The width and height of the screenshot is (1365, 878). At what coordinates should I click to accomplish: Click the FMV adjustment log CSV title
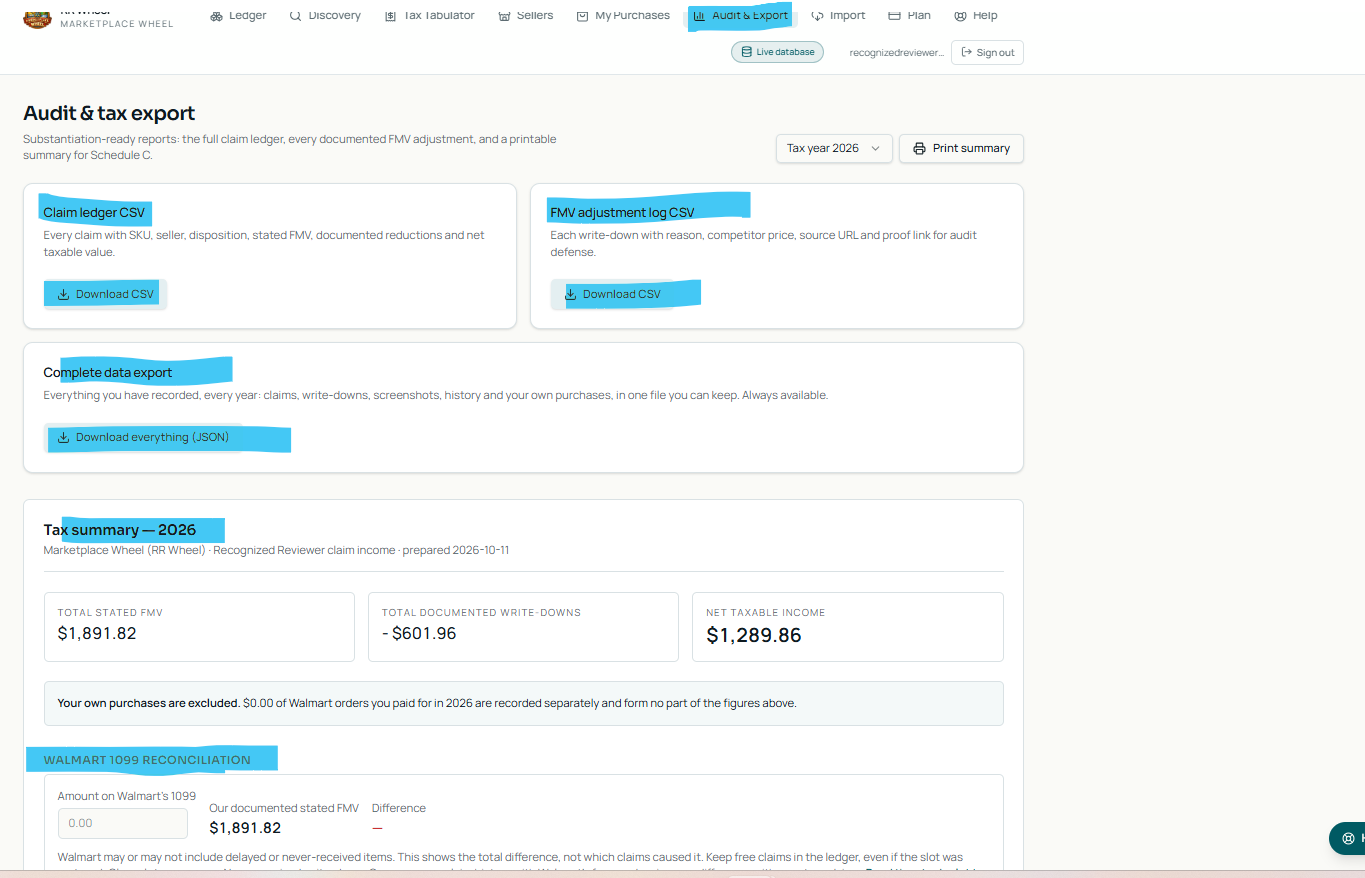tap(622, 212)
